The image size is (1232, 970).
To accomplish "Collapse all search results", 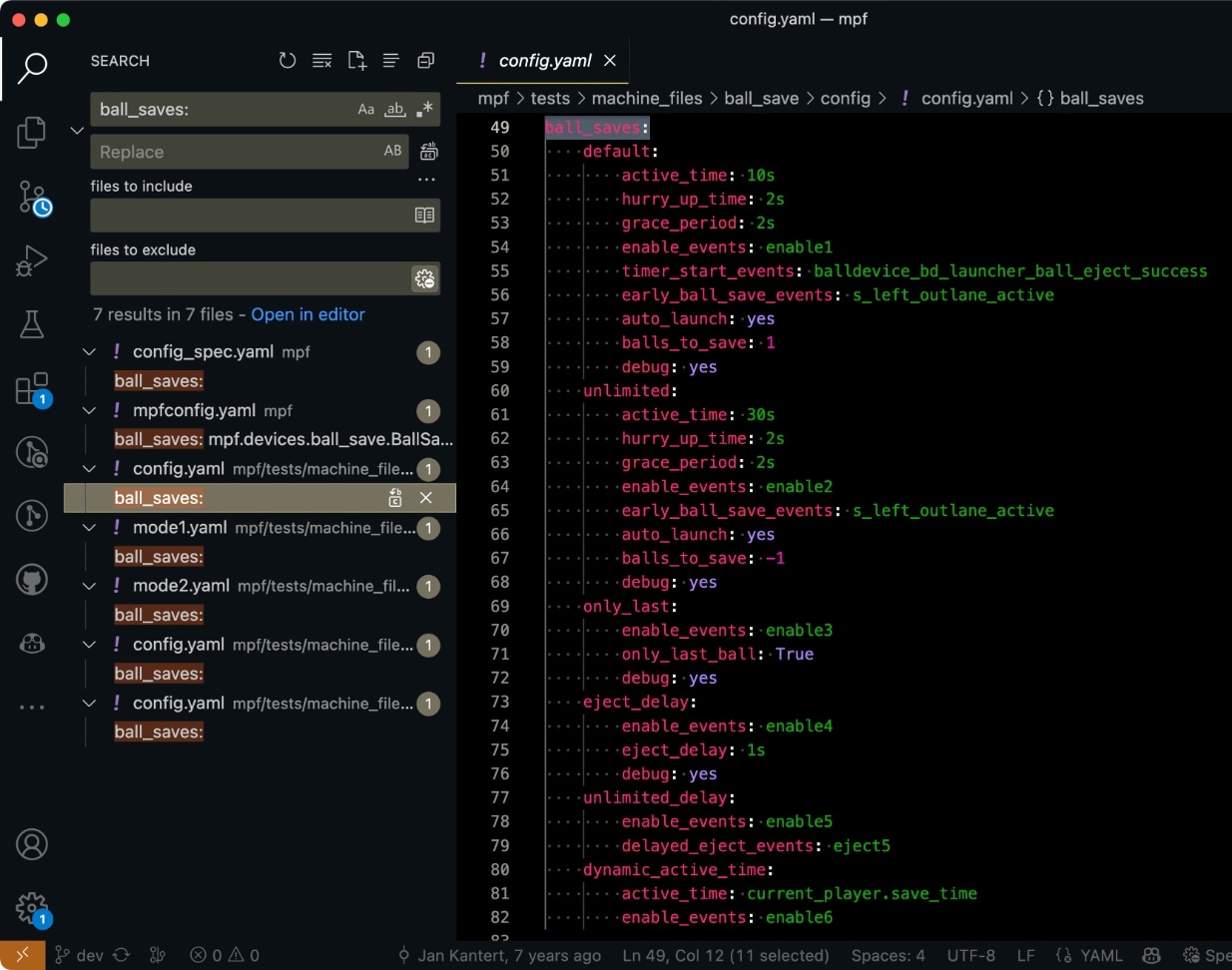I will 425,61.
